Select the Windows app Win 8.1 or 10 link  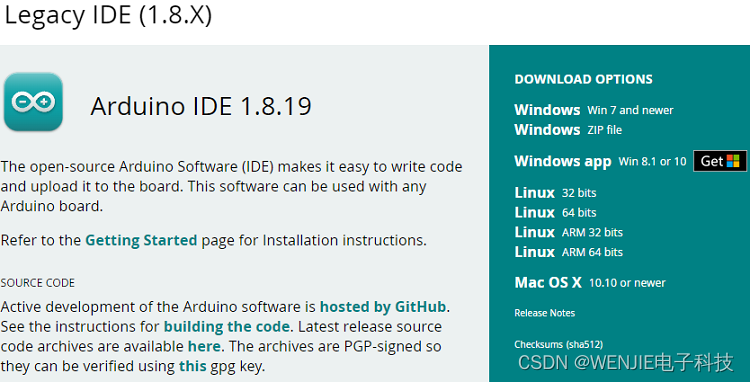pos(600,161)
